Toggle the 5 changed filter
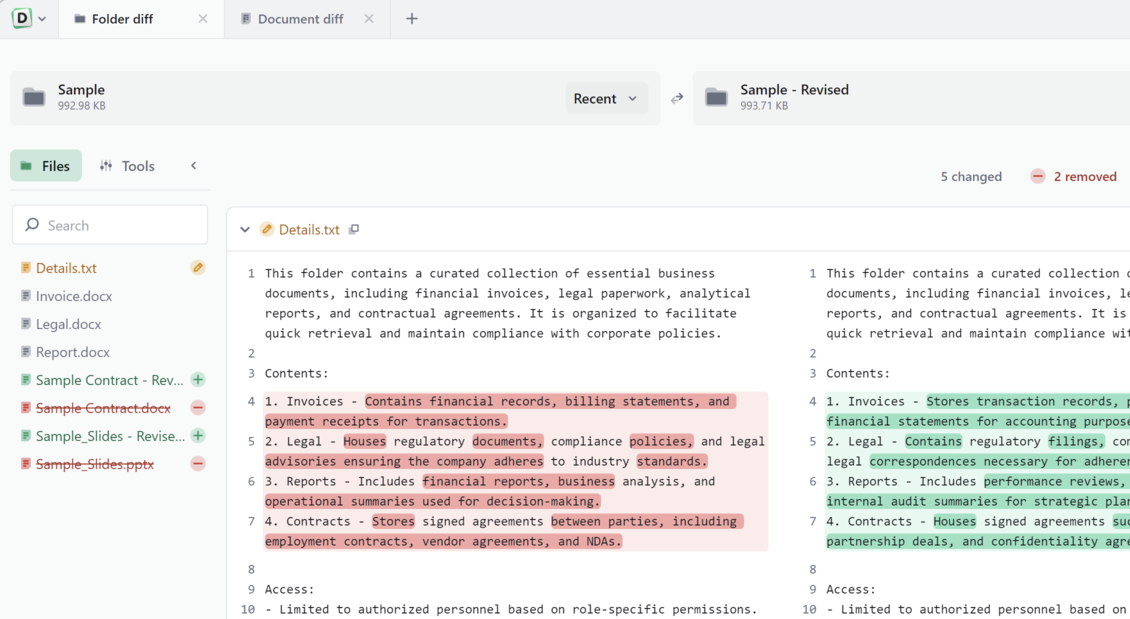Screen dimensions: 1130x619 [x=970, y=176]
